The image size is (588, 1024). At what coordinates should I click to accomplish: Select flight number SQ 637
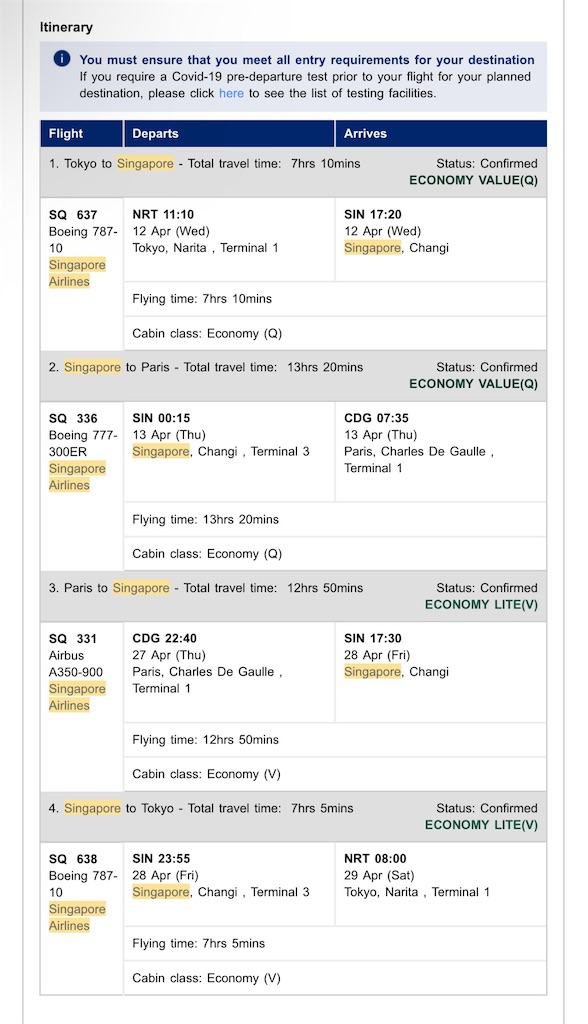pyautogui.click(x=73, y=215)
